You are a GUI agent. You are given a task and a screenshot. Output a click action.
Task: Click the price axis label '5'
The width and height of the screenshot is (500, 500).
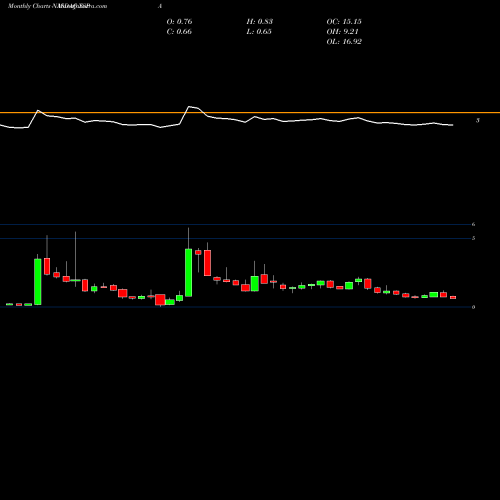(473, 238)
